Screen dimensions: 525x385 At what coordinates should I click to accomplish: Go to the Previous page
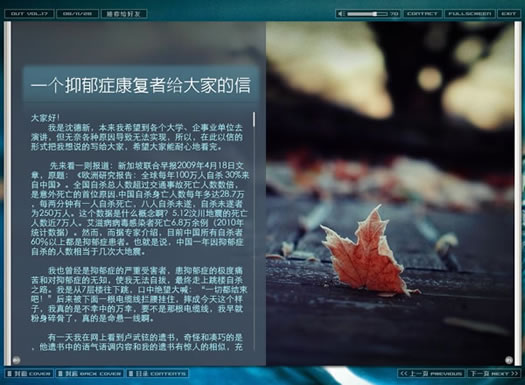tap(431, 373)
